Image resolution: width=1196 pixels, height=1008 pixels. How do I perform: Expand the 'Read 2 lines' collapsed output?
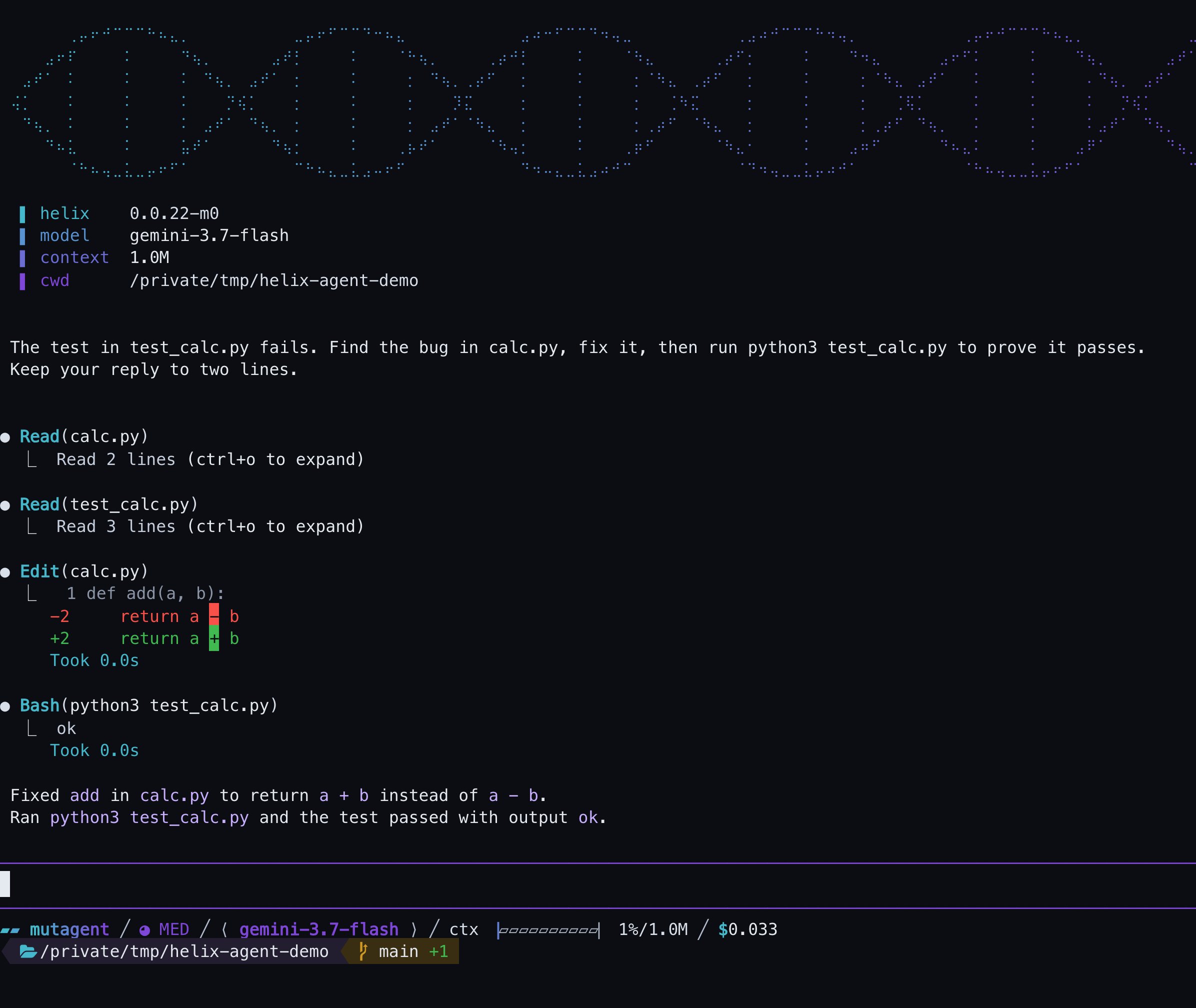point(210,459)
